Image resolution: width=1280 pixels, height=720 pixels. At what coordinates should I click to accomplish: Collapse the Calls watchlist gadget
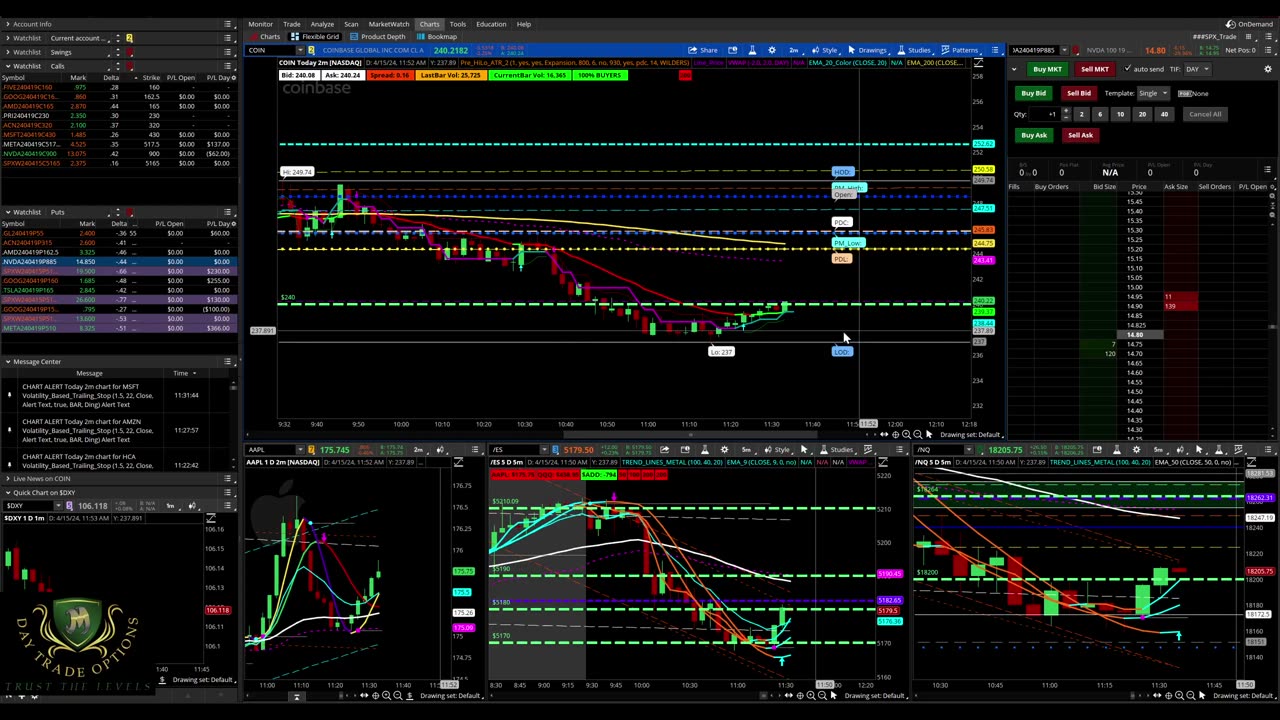tap(7, 66)
